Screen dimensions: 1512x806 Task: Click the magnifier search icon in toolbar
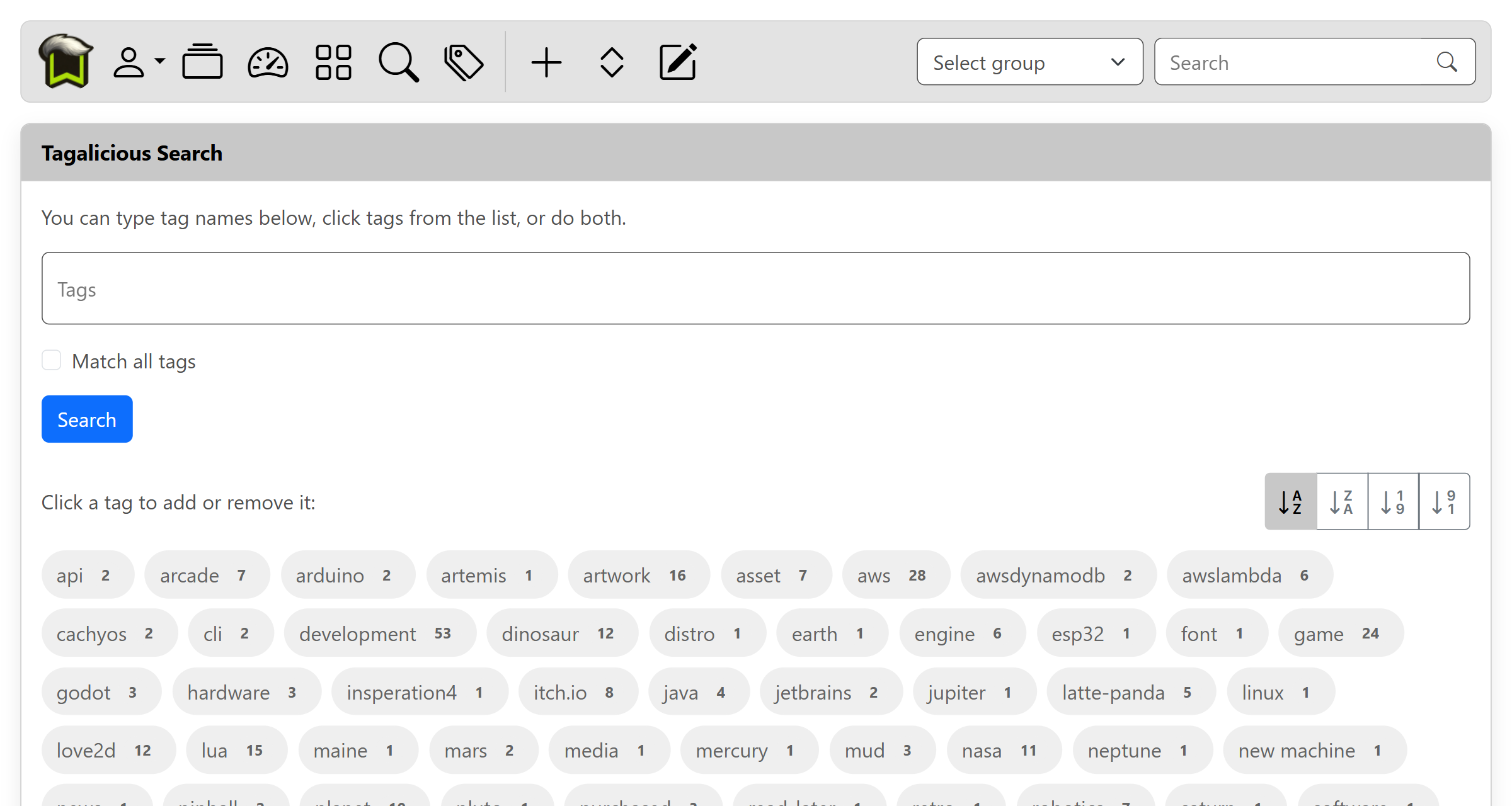399,62
